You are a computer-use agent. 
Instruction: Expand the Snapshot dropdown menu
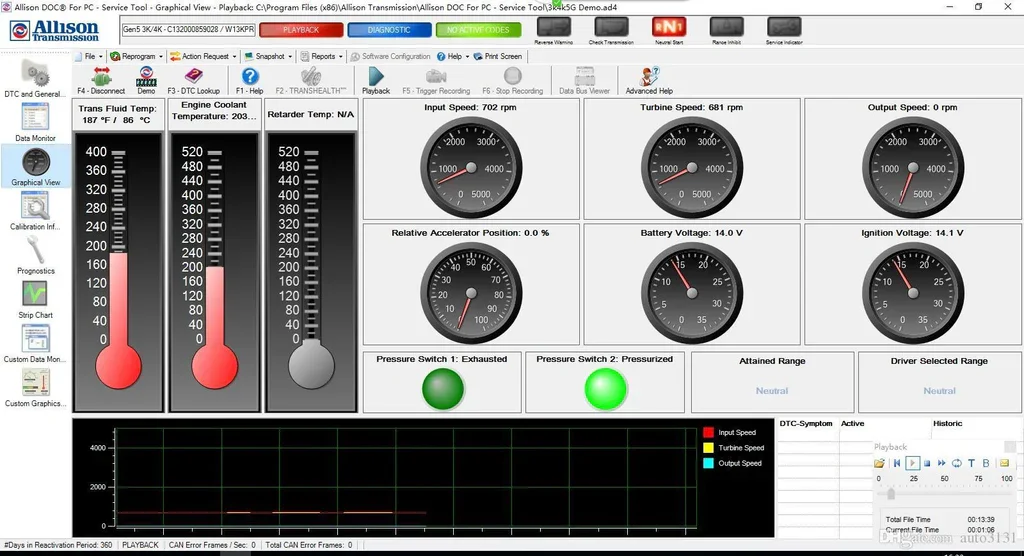tap(268, 56)
